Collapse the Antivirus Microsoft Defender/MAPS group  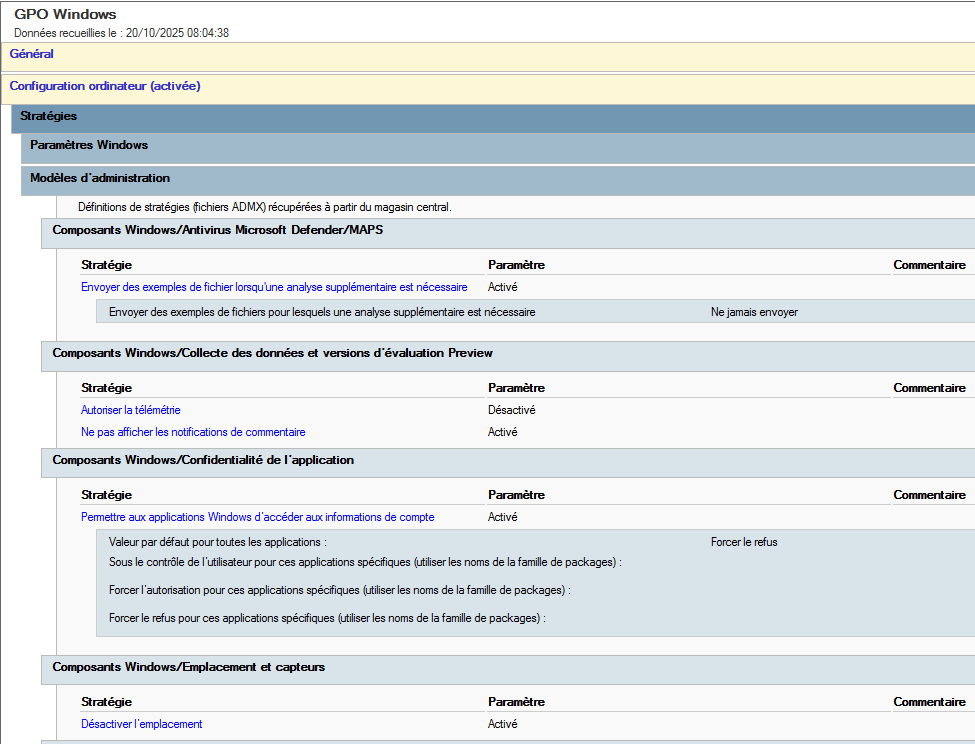(x=217, y=230)
